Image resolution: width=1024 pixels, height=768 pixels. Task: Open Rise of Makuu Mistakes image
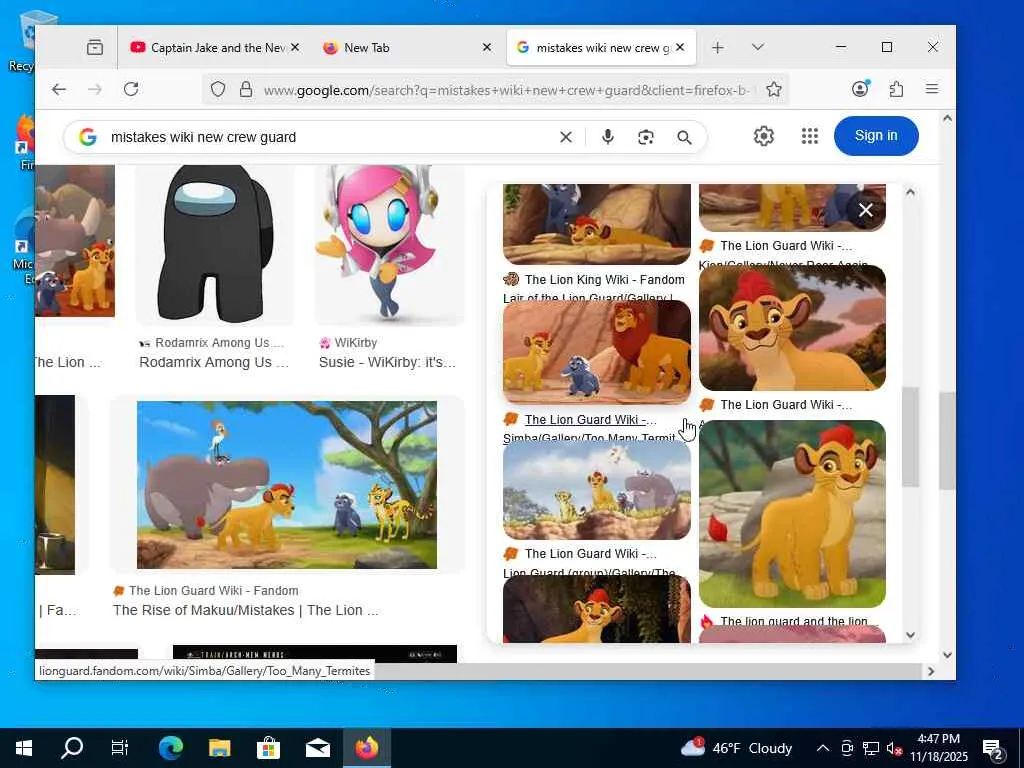tap(287, 485)
